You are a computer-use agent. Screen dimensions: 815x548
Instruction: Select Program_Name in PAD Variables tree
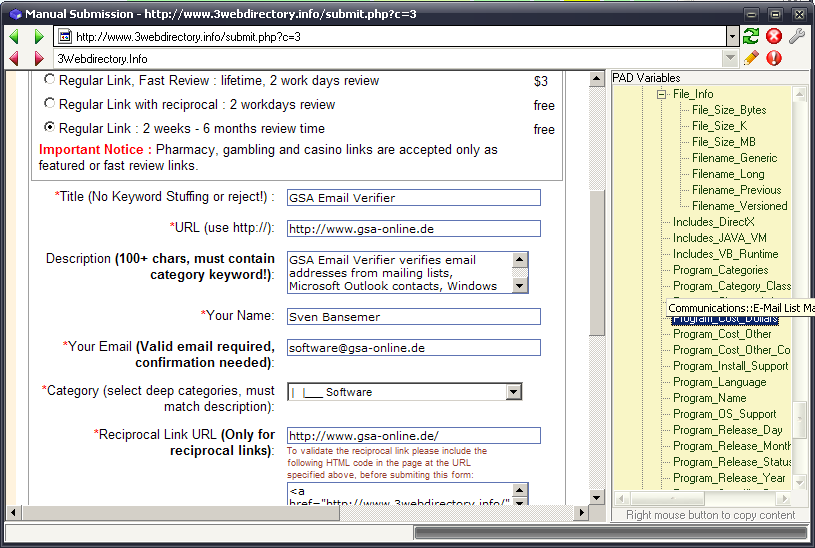pyautogui.click(x=709, y=398)
